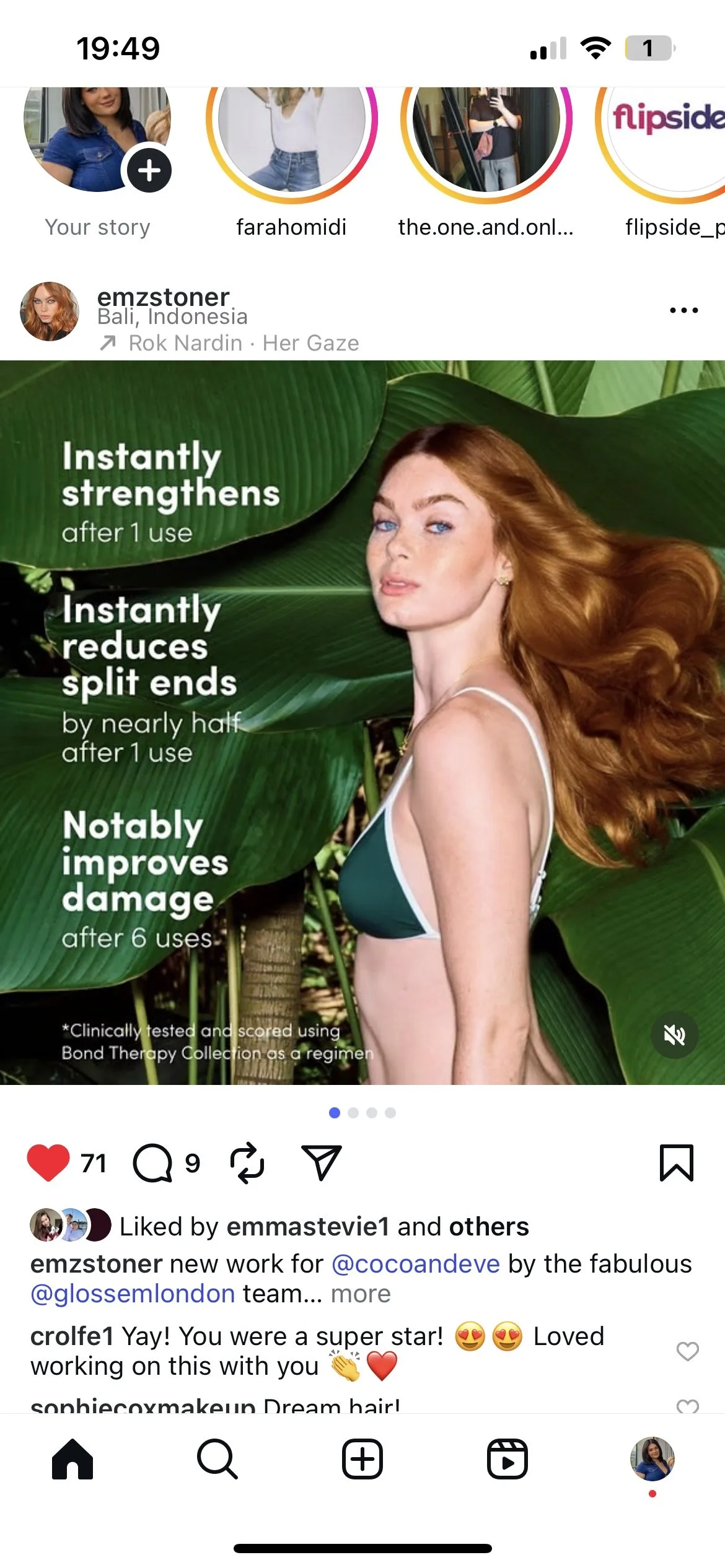Image resolution: width=725 pixels, height=1568 pixels.
Task: Open @cocoandeve mention link
Action: pyautogui.click(x=416, y=1264)
